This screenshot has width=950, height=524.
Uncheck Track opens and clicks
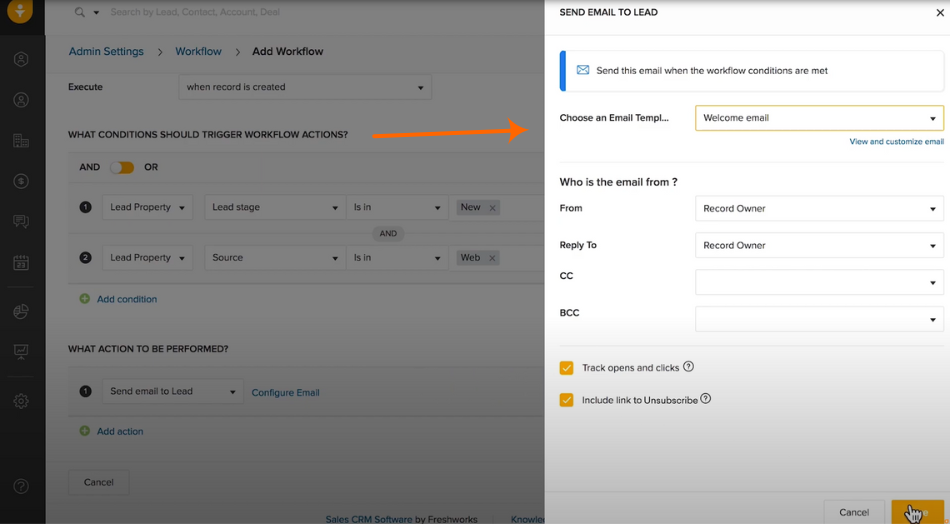tap(566, 368)
